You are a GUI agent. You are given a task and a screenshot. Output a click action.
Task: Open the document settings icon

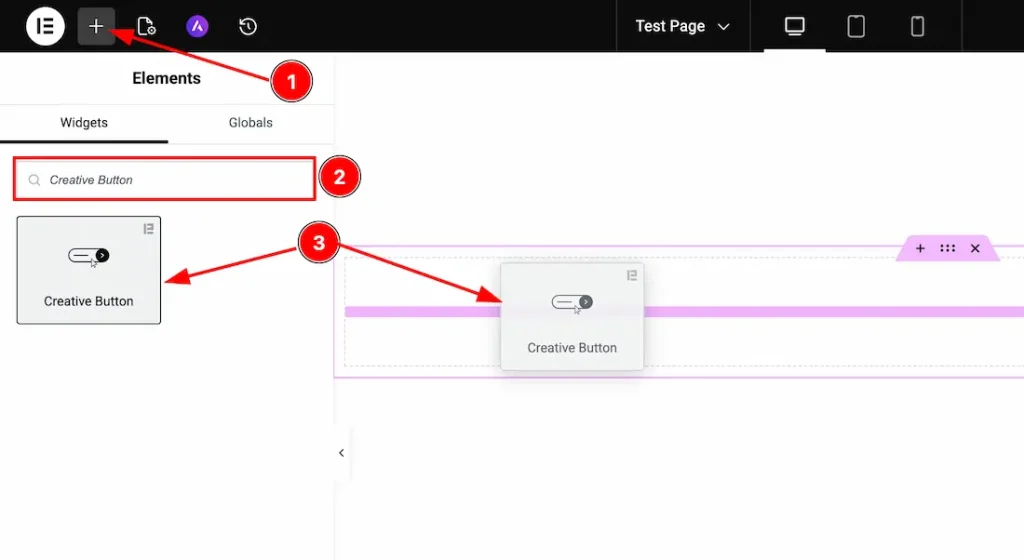pyautogui.click(x=146, y=26)
